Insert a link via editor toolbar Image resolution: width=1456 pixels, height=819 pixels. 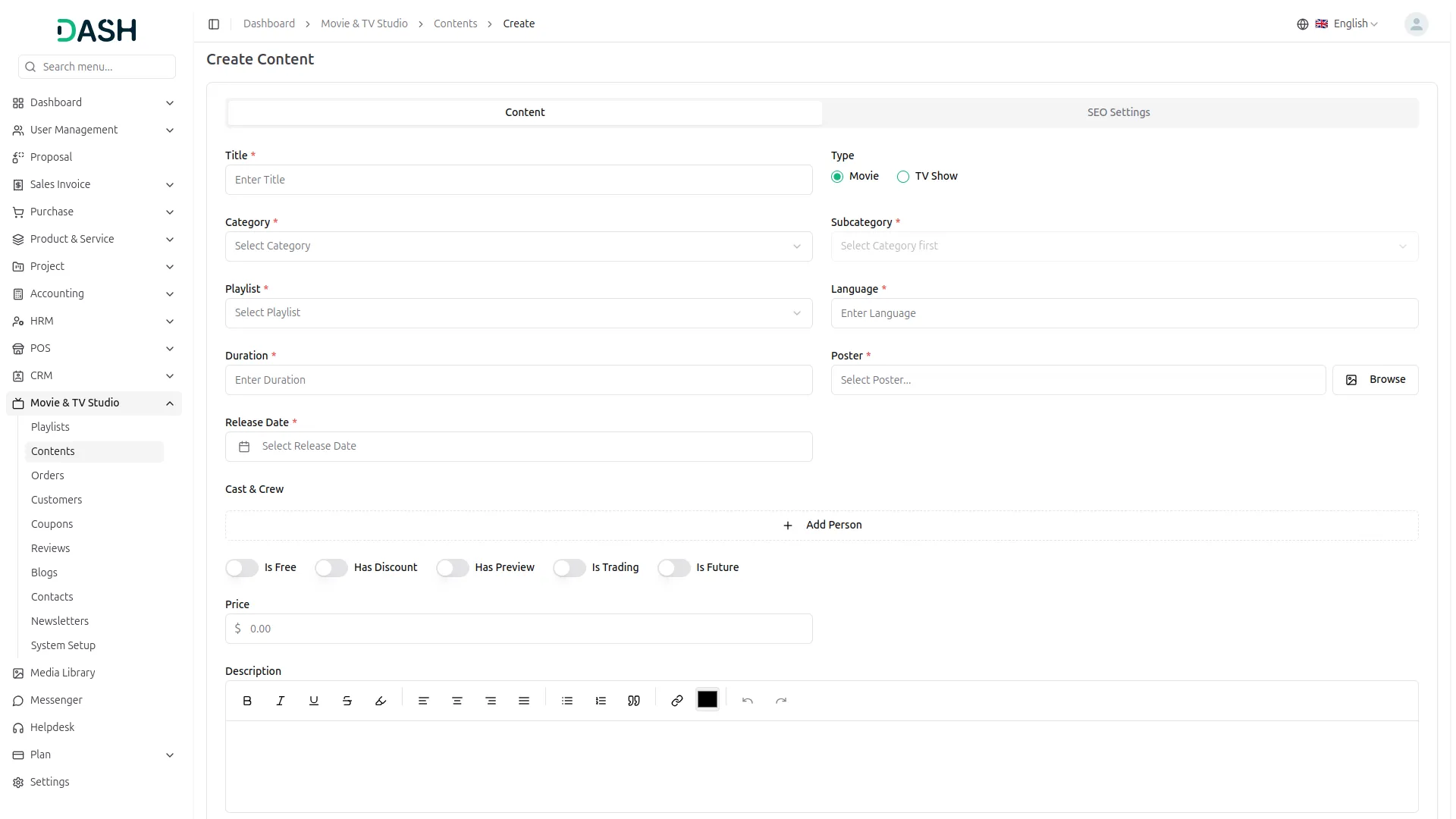(x=677, y=701)
